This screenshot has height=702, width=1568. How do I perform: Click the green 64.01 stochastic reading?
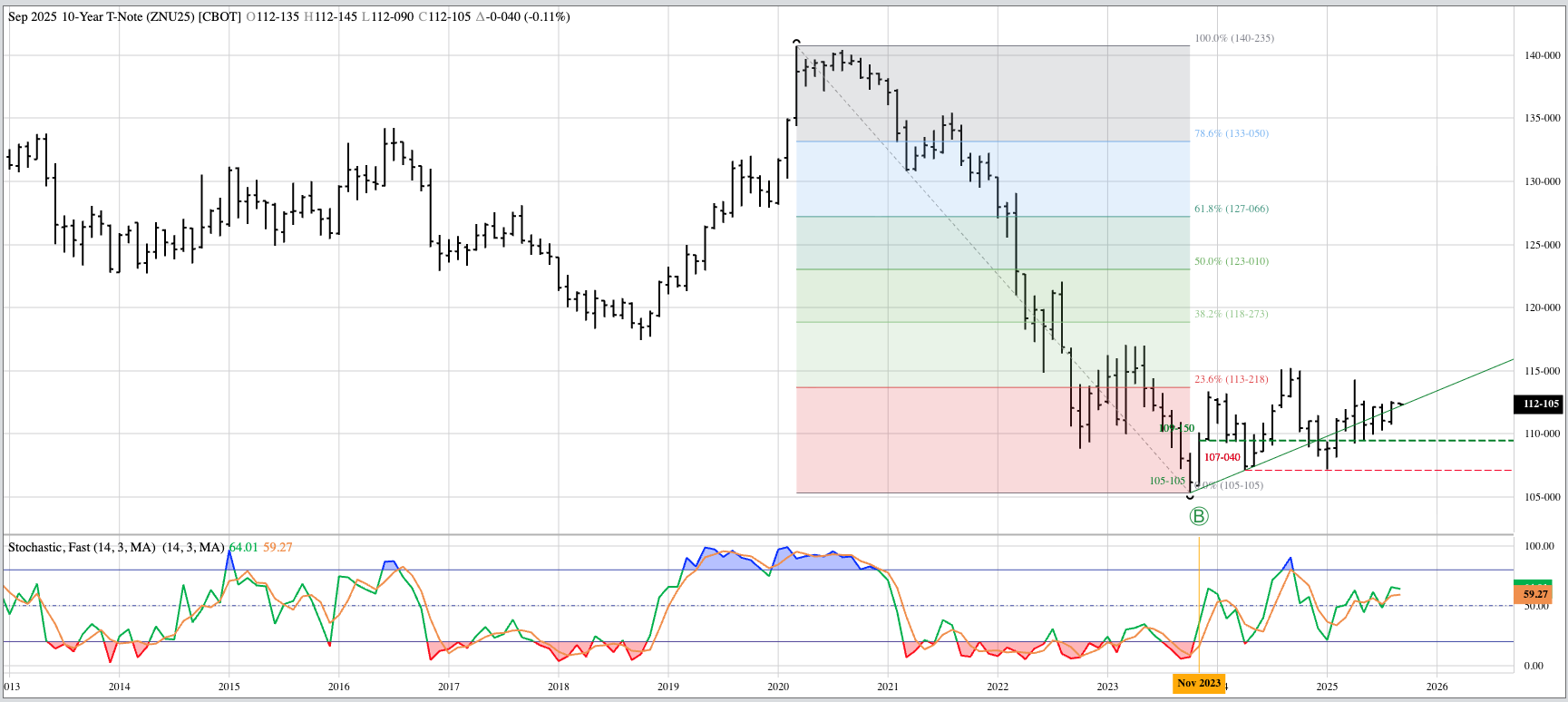(244, 547)
